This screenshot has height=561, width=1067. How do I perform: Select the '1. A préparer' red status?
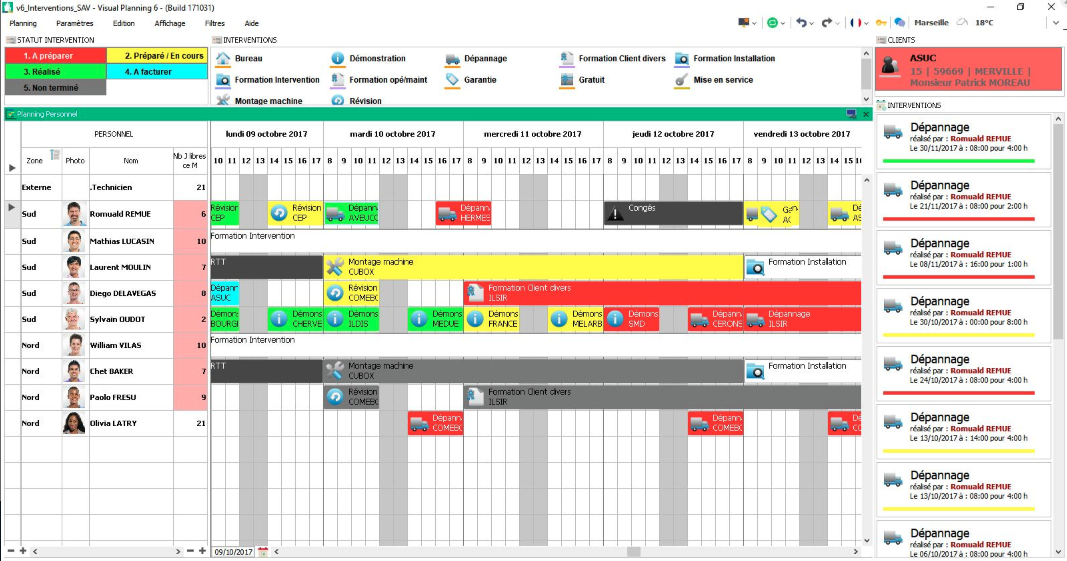(x=56, y=56)
